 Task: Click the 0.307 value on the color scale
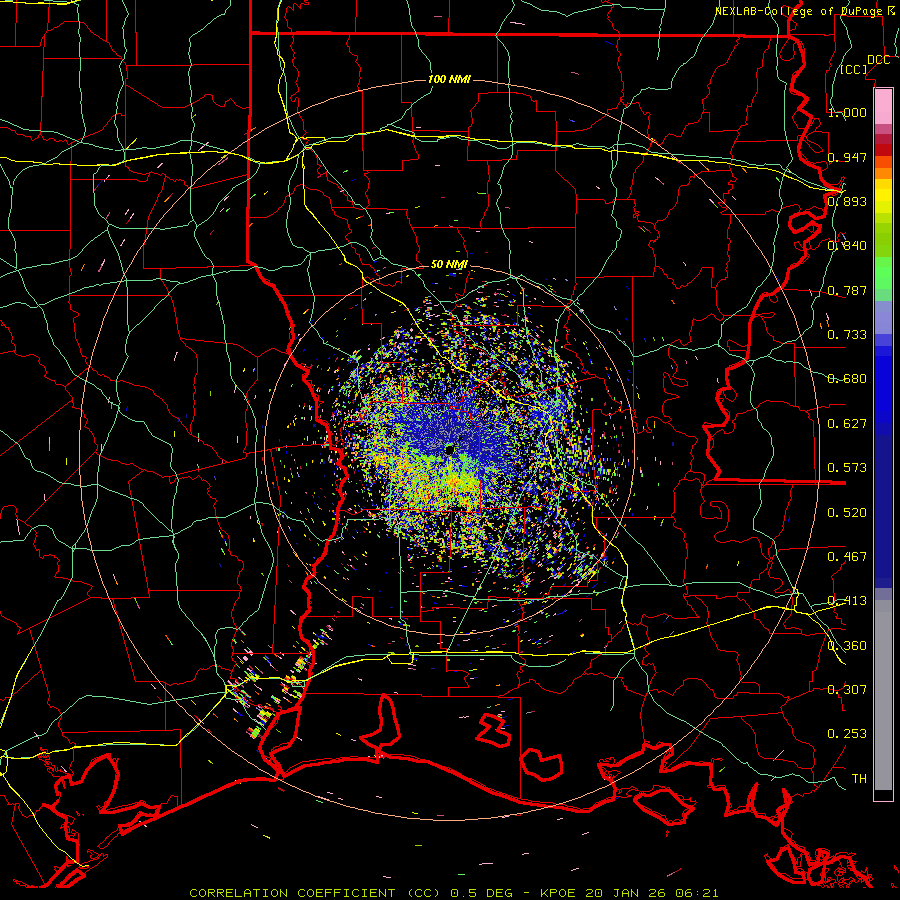coord(847,690)
